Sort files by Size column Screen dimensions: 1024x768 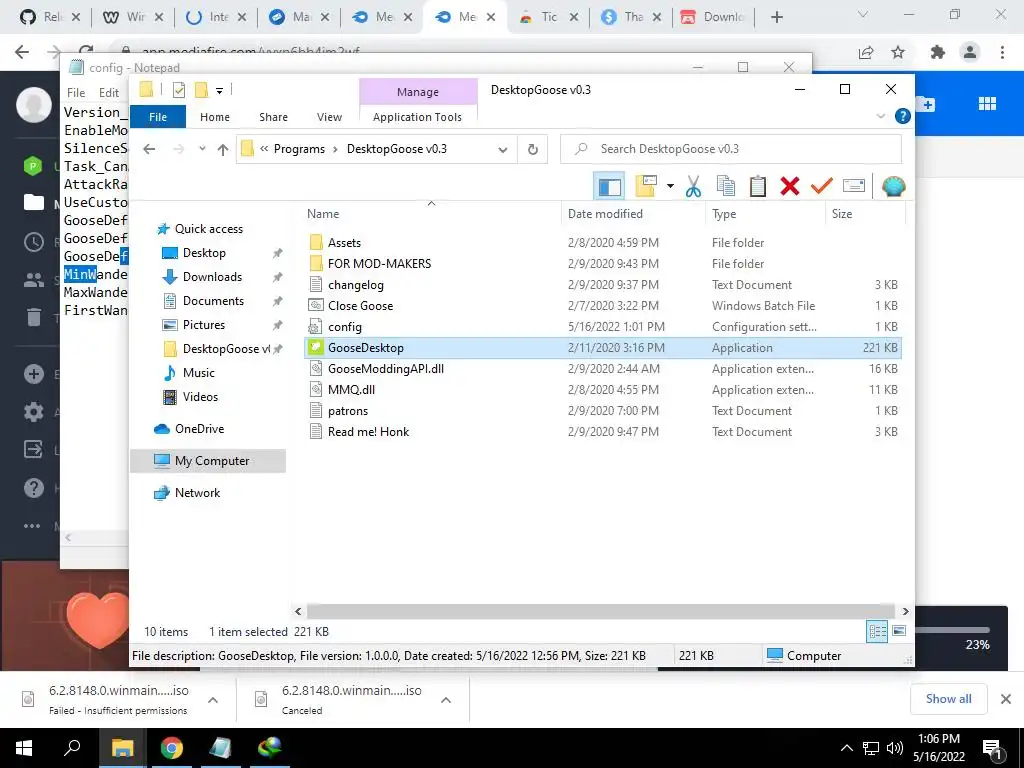click(842, 214)
